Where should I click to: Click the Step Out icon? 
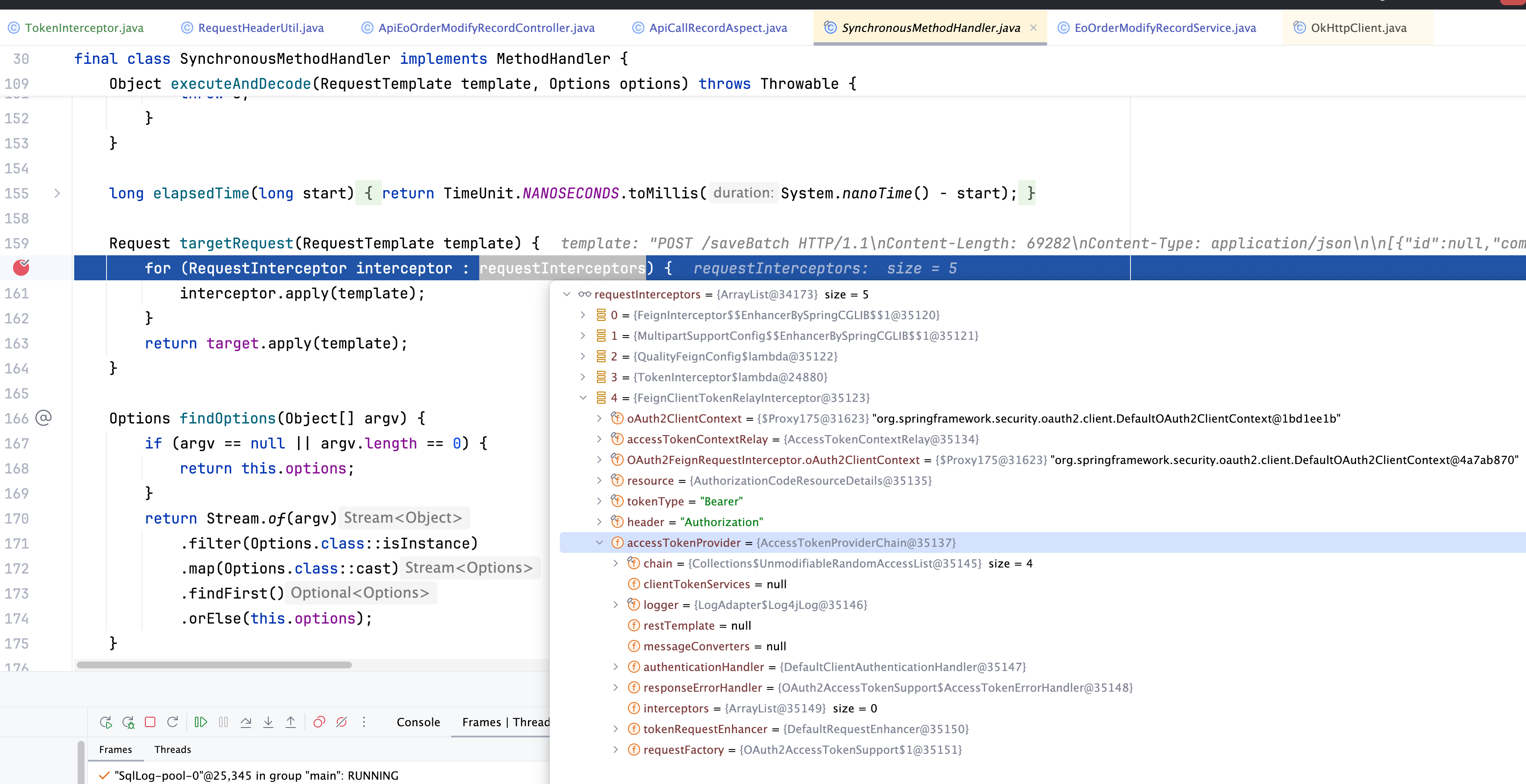coord(291,722)
